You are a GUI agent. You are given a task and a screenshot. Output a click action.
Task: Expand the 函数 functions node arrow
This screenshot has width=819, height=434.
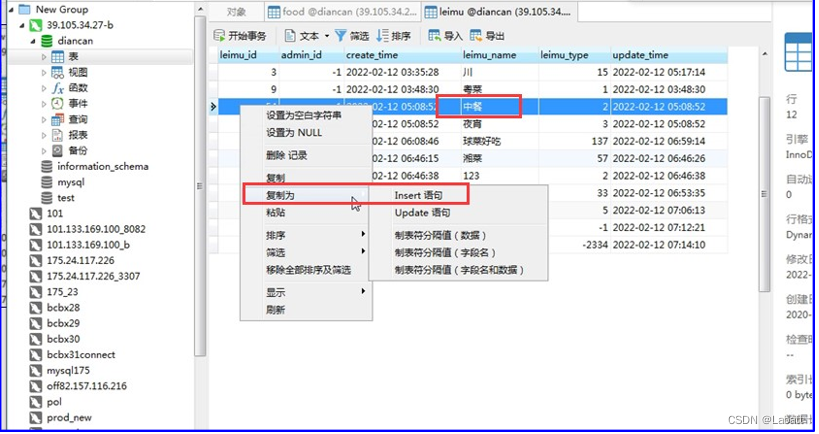click(x=44, y=88)
